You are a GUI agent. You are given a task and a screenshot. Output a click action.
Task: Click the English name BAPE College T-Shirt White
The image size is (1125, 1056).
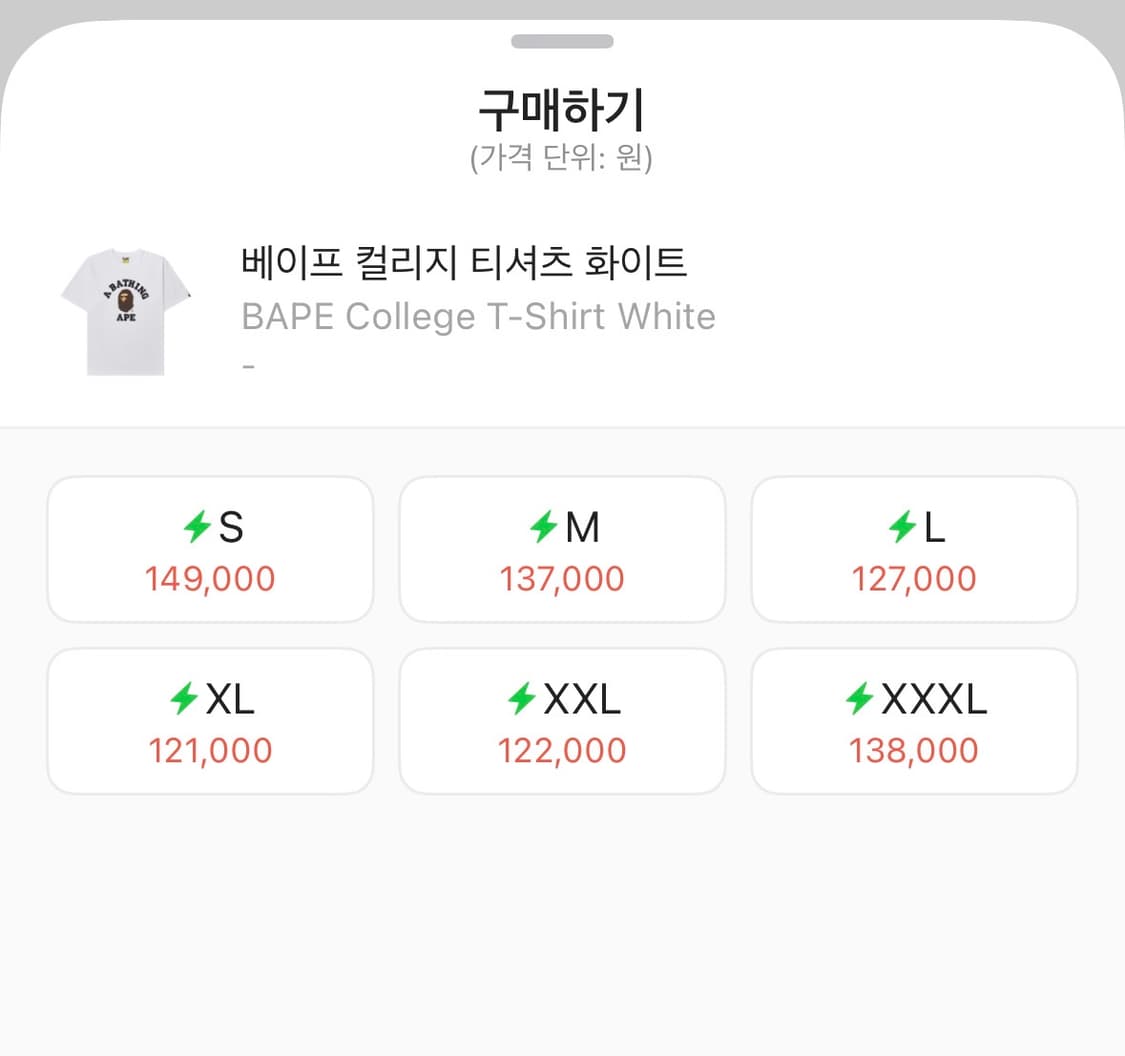pos(477,316)
